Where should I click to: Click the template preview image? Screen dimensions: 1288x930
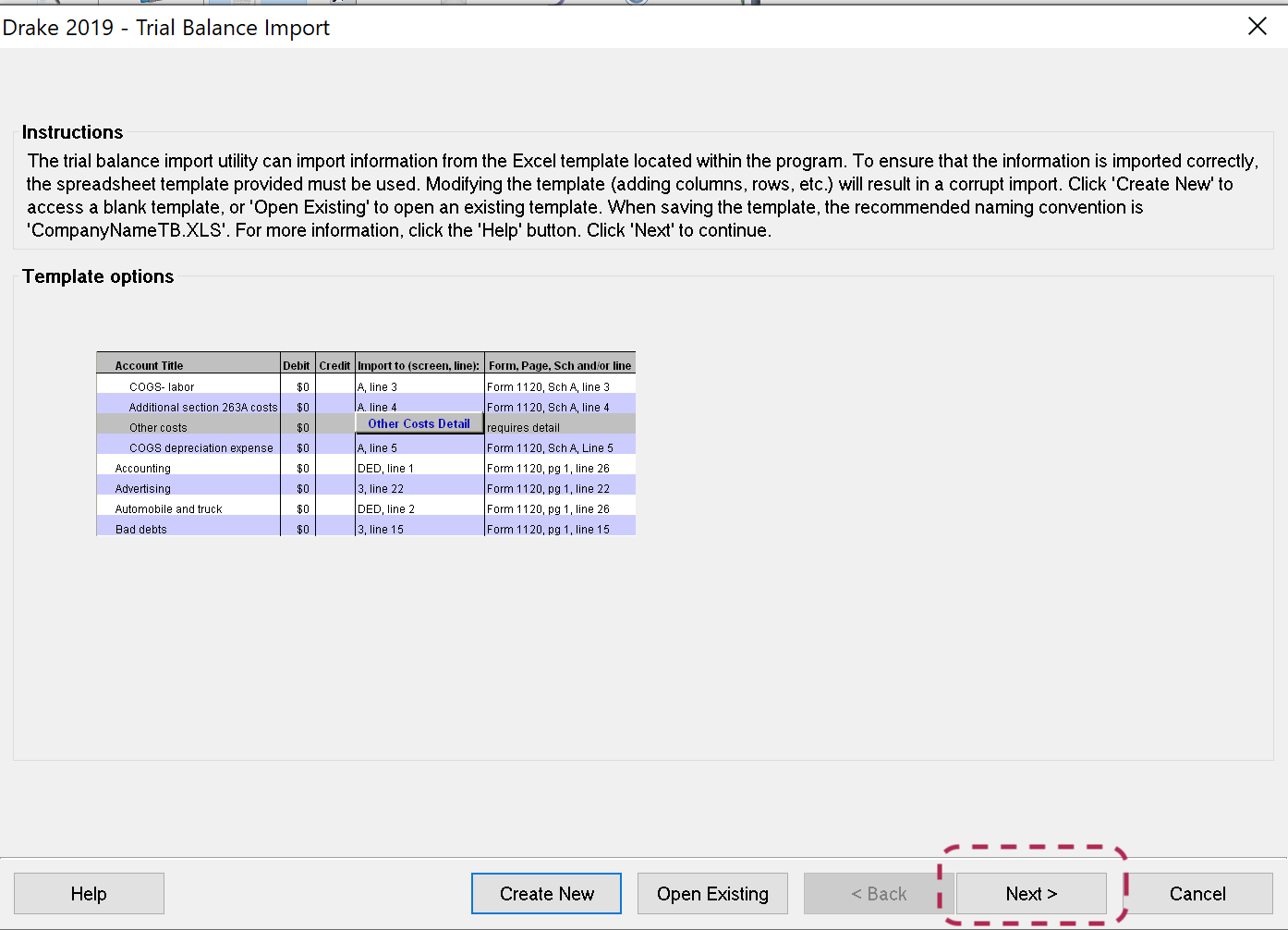pyautogui.click(x=366, y=444)
